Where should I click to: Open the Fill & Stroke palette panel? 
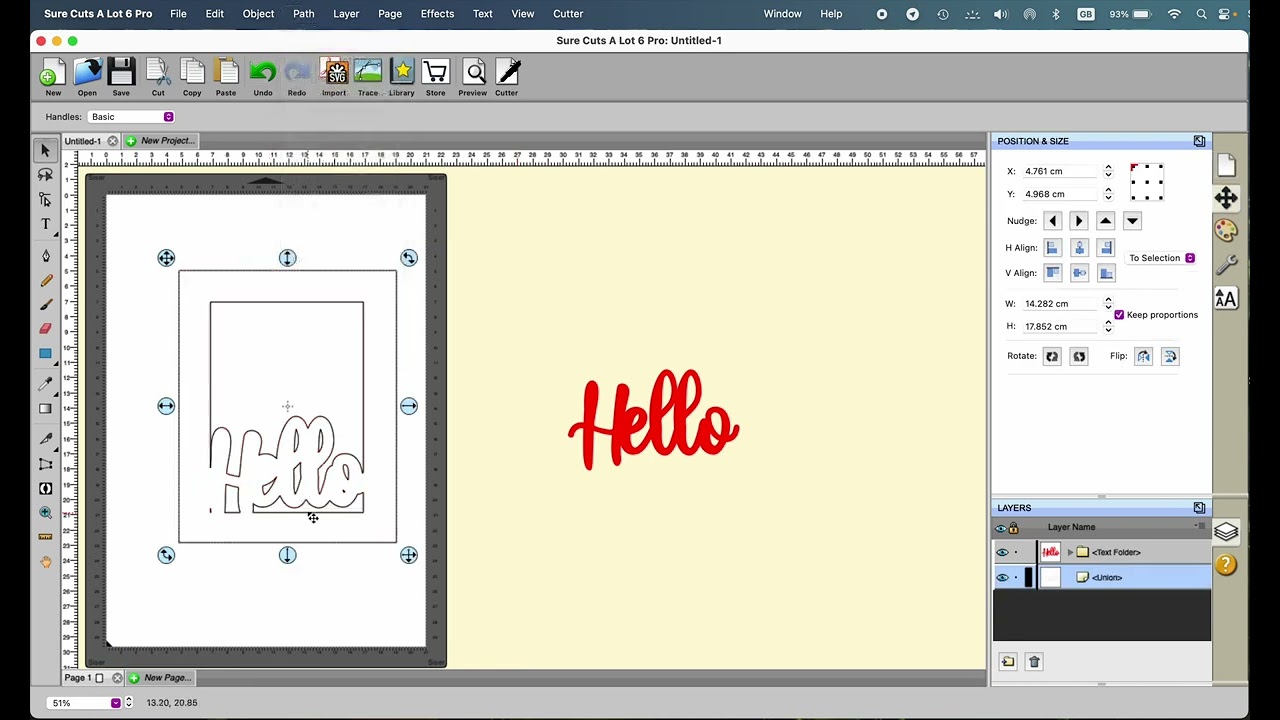pos(1226,231)
